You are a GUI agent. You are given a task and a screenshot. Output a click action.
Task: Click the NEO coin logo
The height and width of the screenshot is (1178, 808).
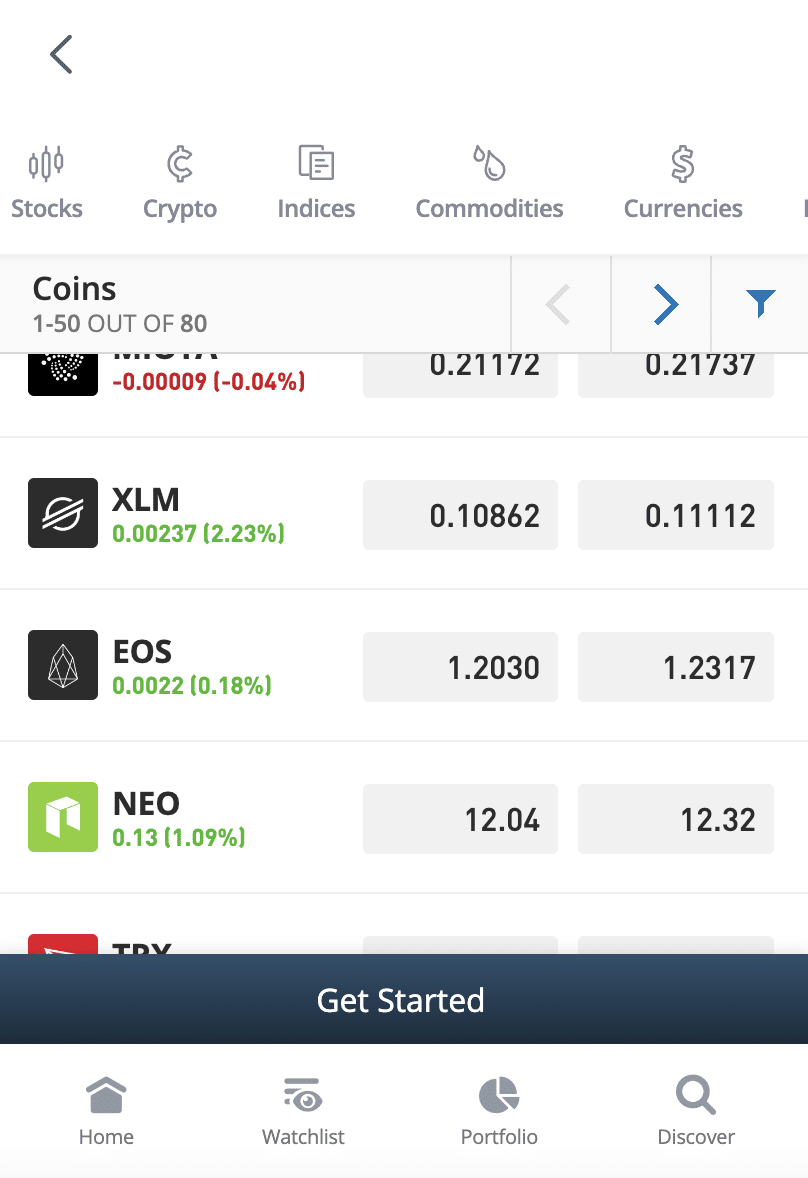(63, 817)
